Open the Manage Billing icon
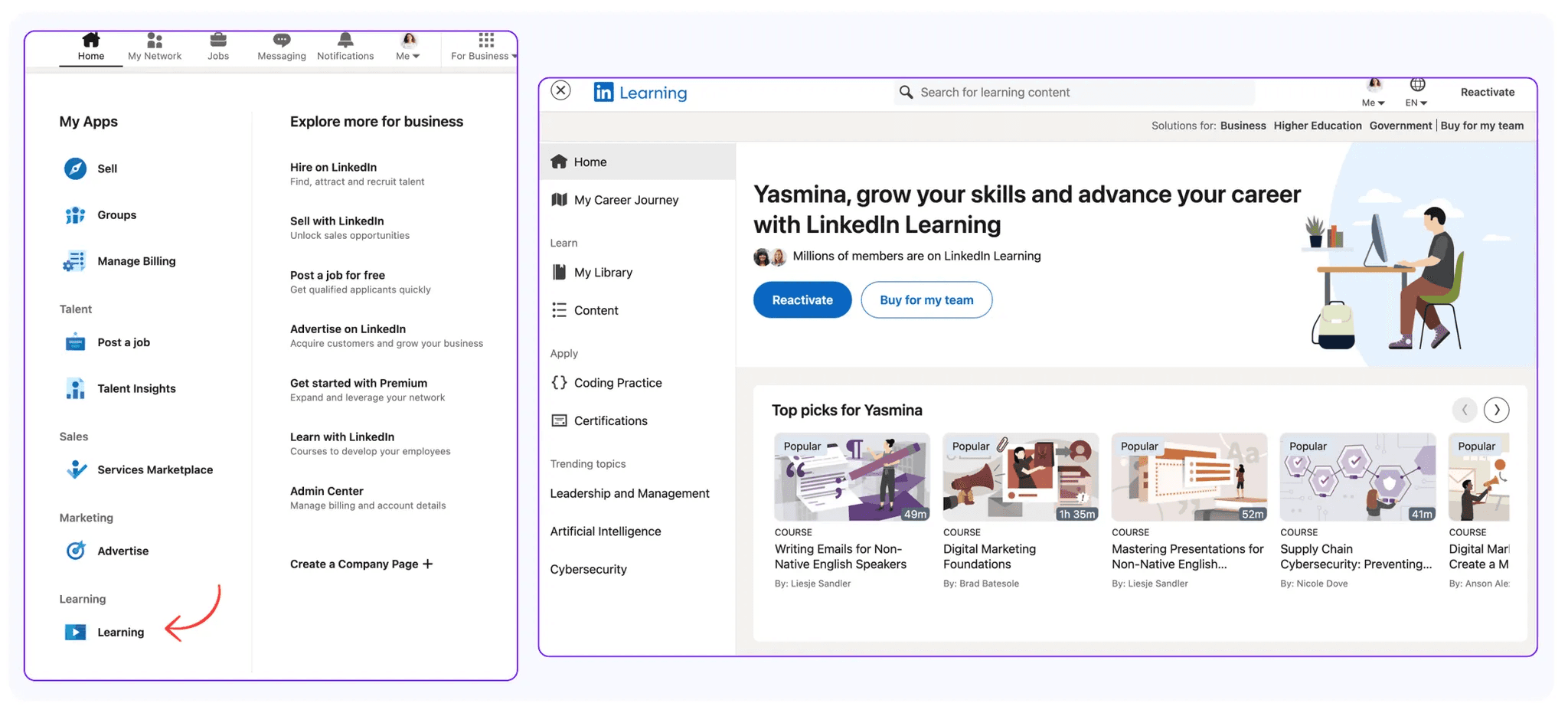 [75, 261]
